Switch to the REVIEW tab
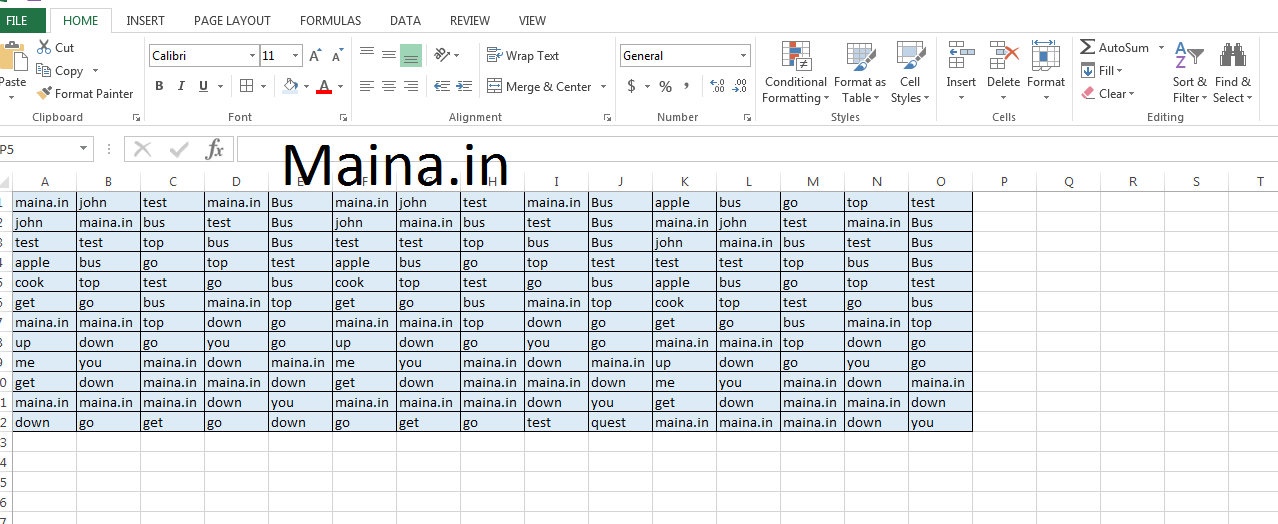Screen dimensions: 1278x524 coord(470,20)
